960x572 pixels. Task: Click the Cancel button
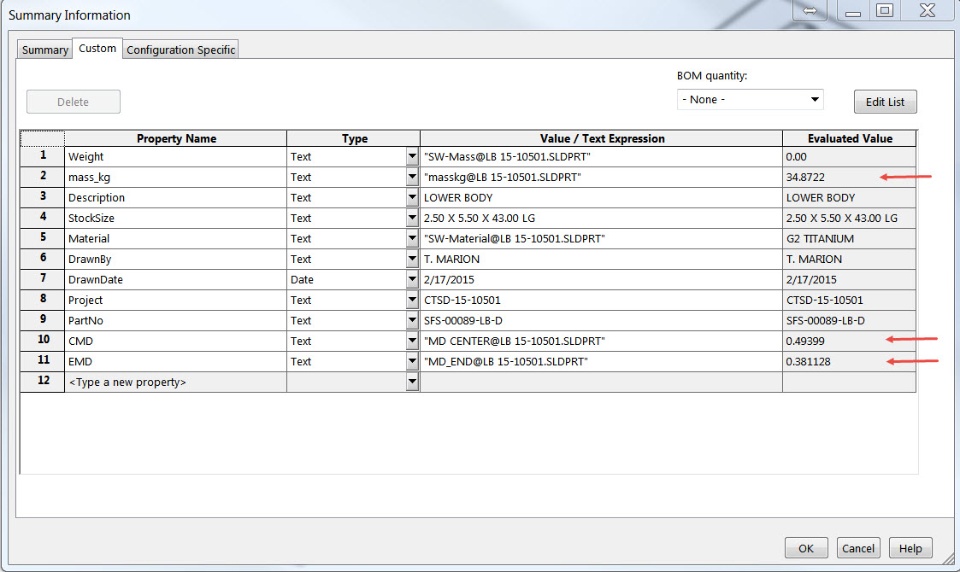(x=858, y=548)
